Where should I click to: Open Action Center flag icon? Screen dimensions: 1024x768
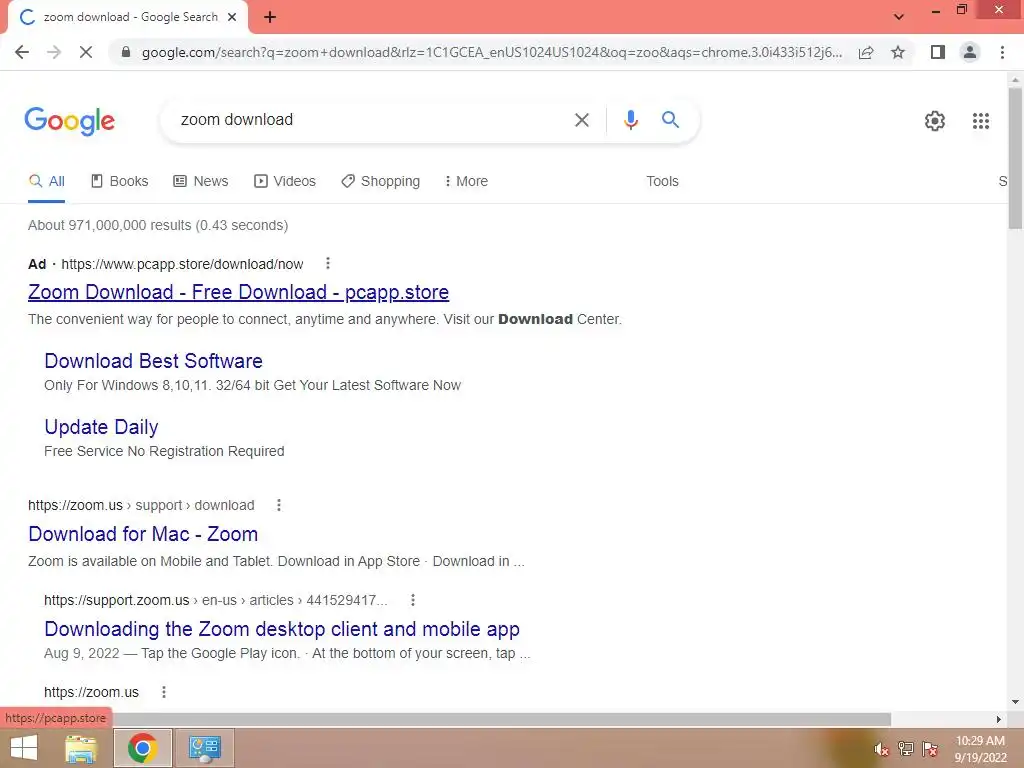pos(930,749)
